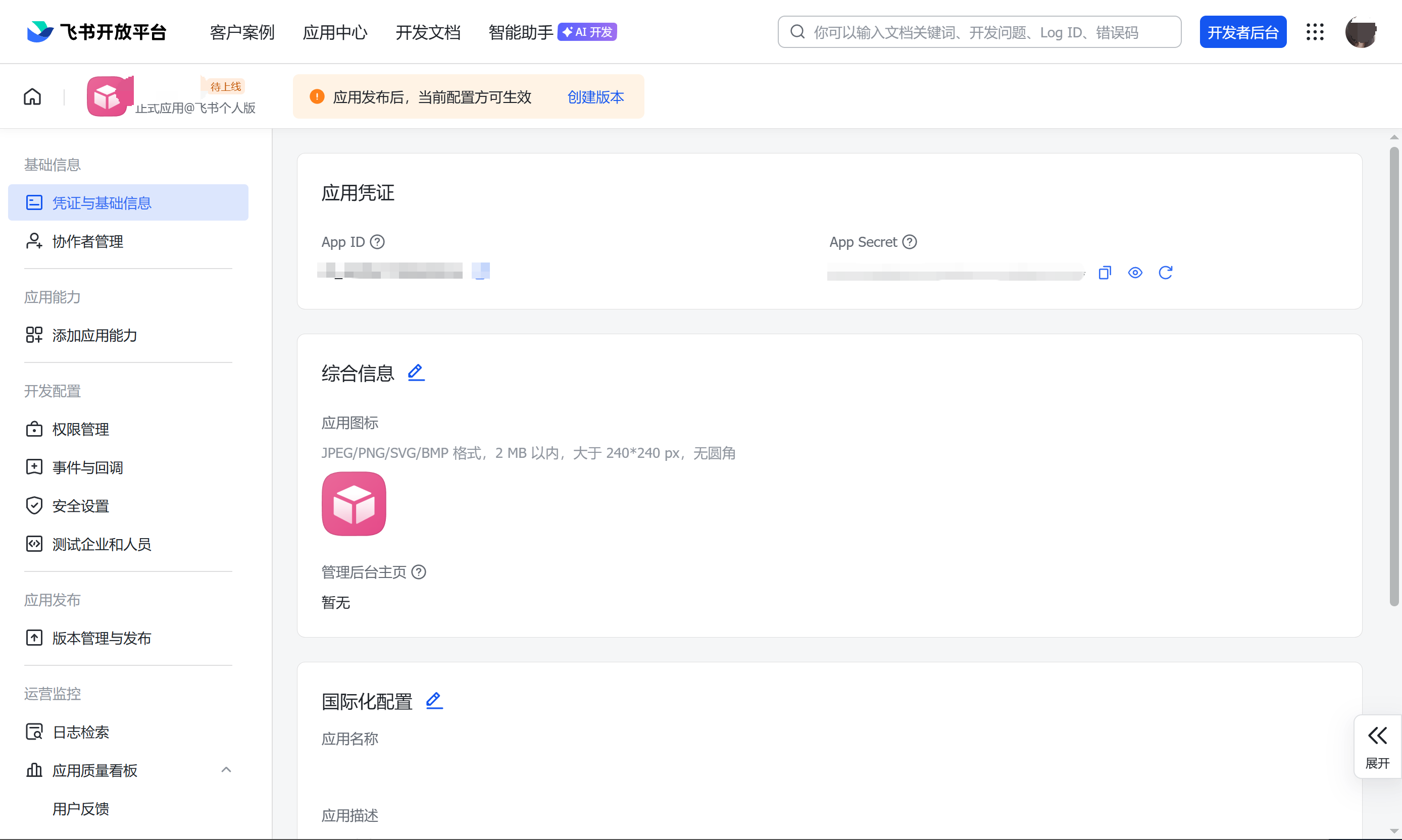Screen dimensions: 1402x840
Task: Open the profile avatar menu
Action: click(1361, 32)
